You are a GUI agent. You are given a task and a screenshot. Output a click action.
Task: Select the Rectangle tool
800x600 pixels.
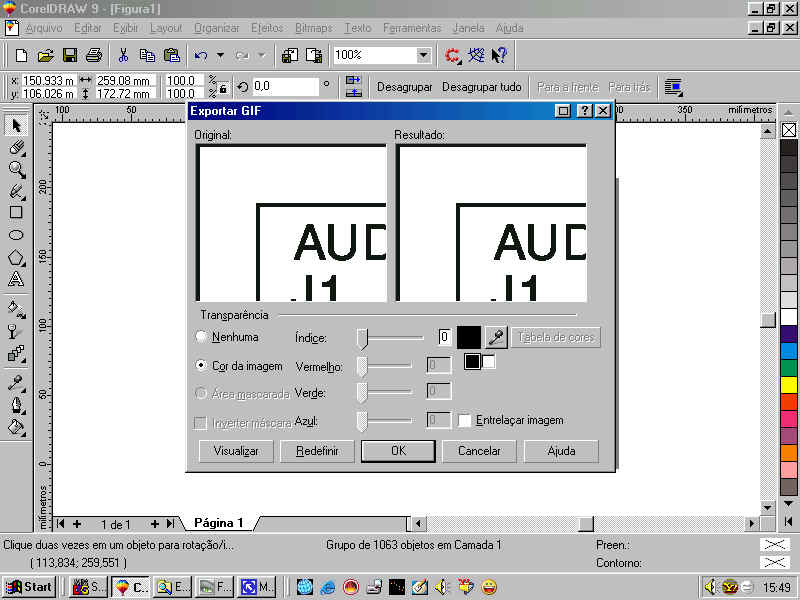tap(16, 212)
